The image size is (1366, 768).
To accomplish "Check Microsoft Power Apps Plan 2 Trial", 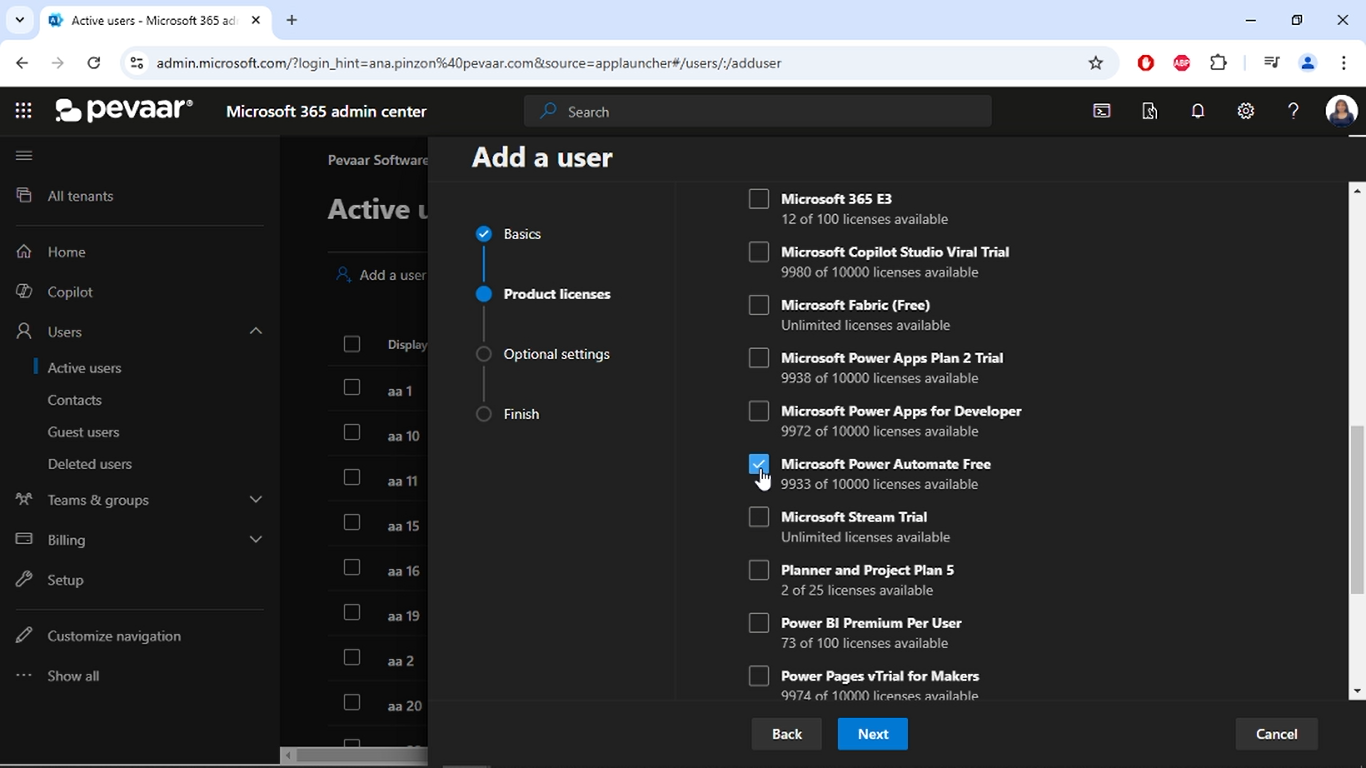I will click(x=759, y=358).
